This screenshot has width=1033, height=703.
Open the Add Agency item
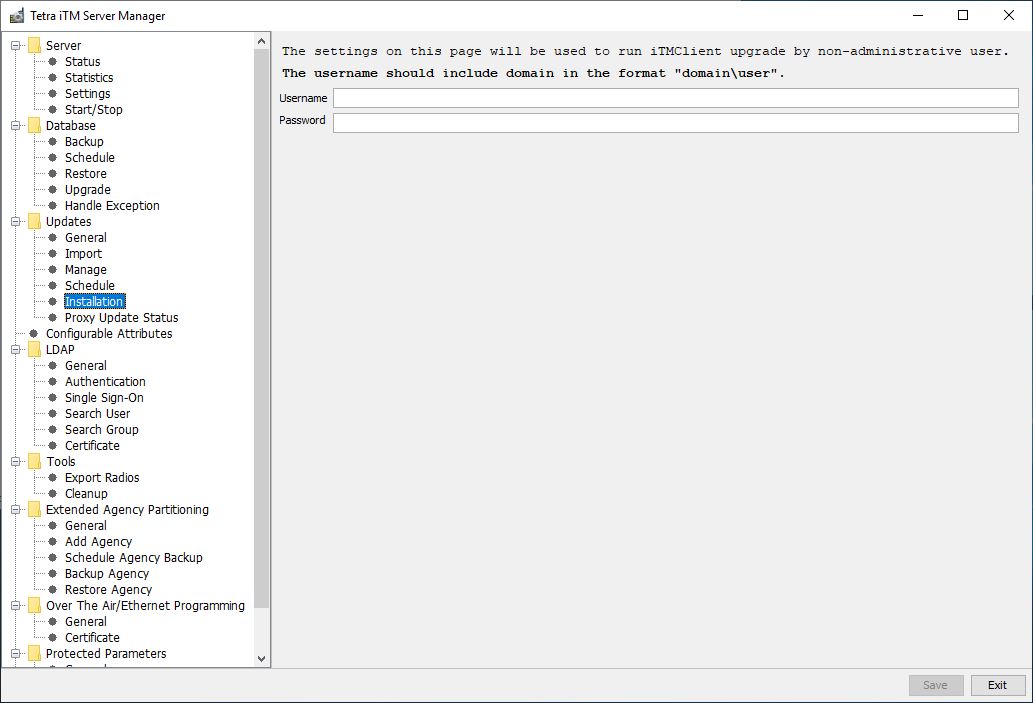98,542
